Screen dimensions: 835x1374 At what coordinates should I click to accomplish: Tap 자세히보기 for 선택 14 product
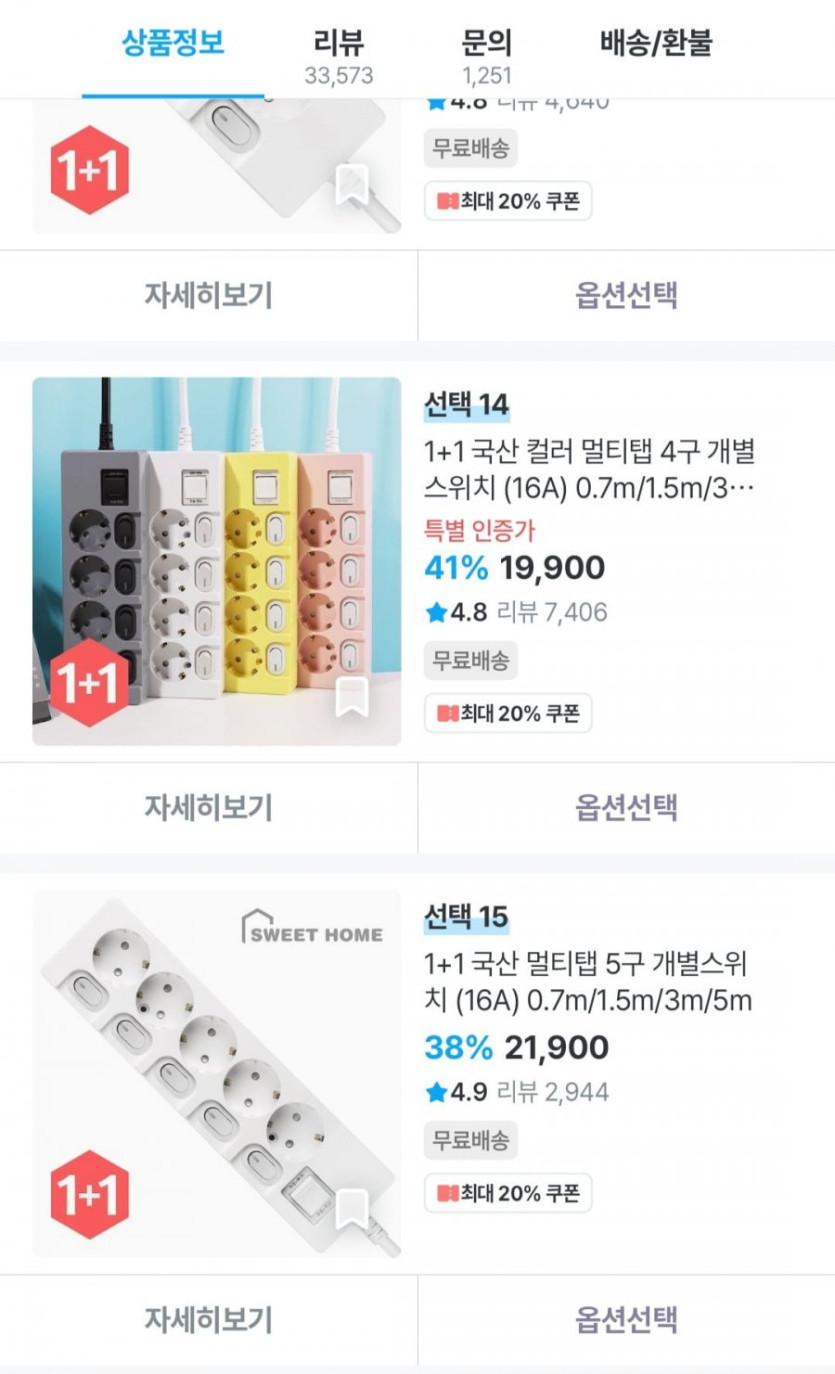pyautogui.click(x=208, y=807)
